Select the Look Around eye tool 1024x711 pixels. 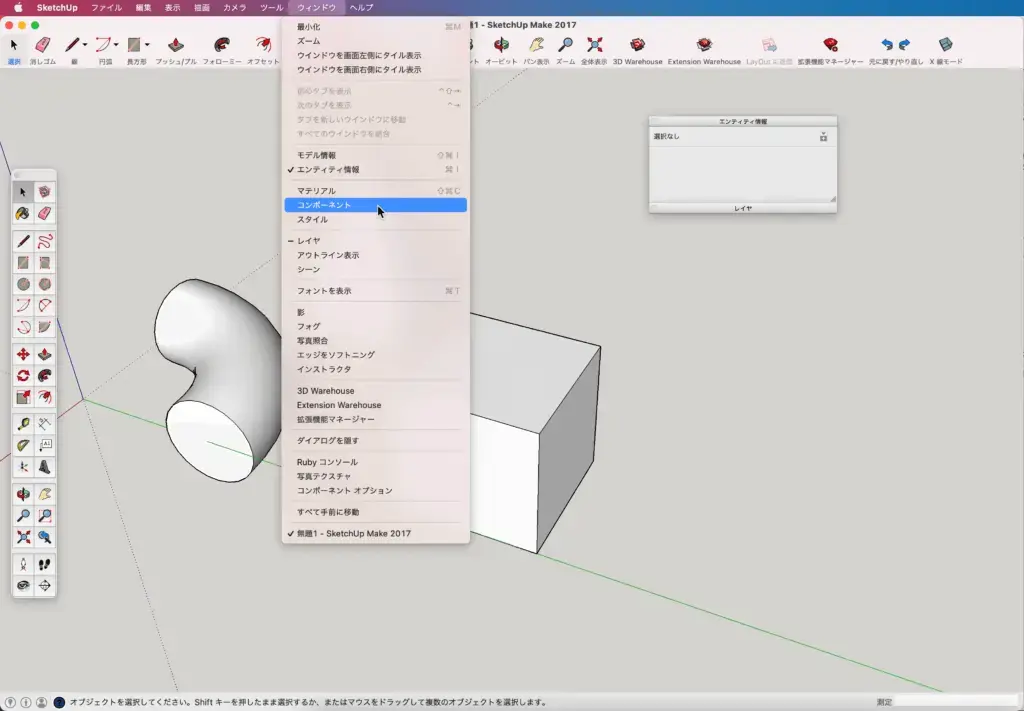tap(23, 586)
